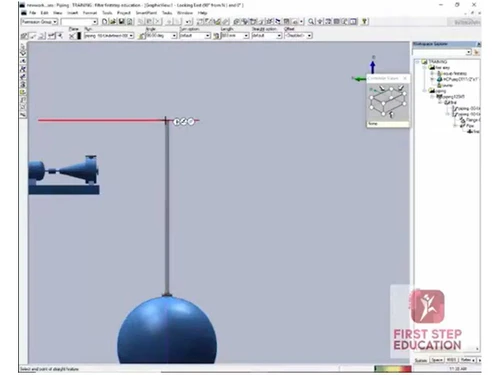Select the Flange item in the tree

pyautogui.click(x=473, y=120)
